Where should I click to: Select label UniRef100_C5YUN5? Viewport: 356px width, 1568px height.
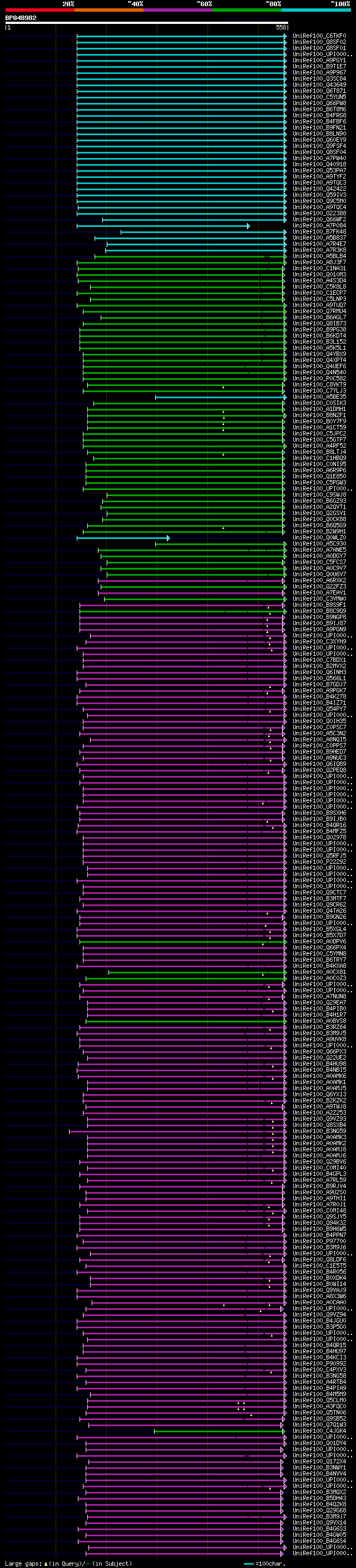pos(319,97)
